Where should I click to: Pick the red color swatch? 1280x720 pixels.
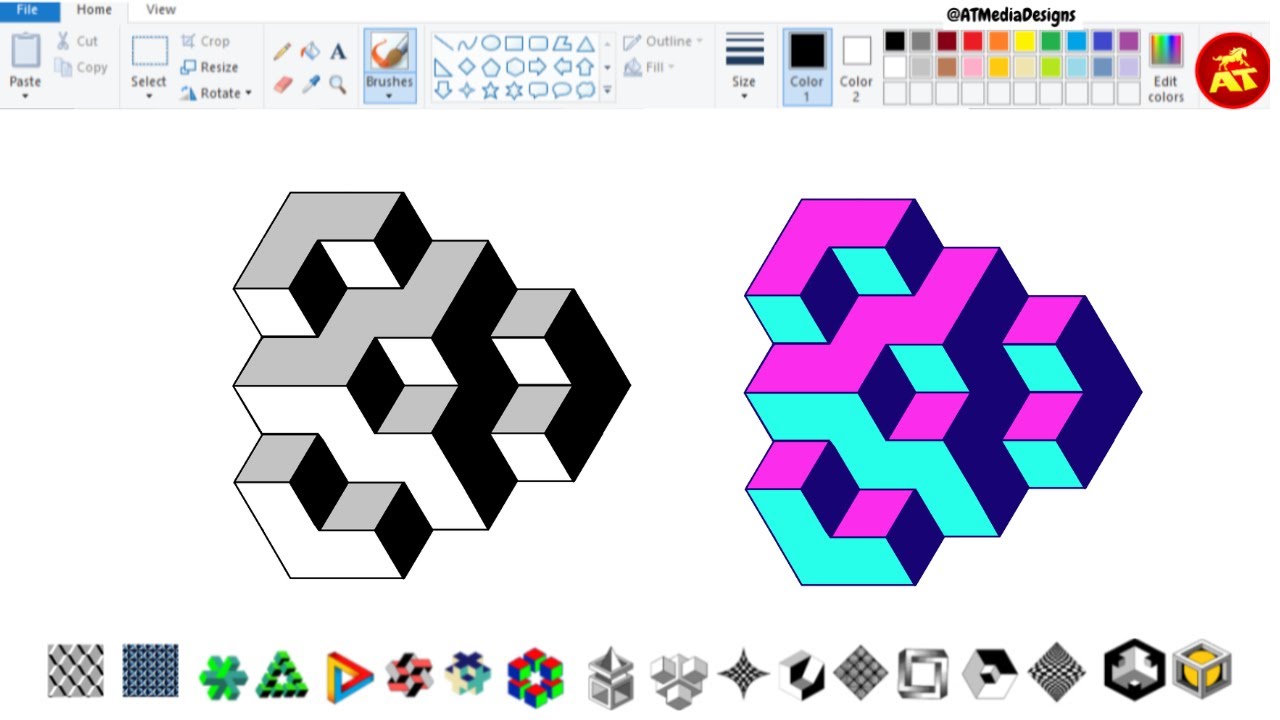pyautogui.click(x=973, y=41)
